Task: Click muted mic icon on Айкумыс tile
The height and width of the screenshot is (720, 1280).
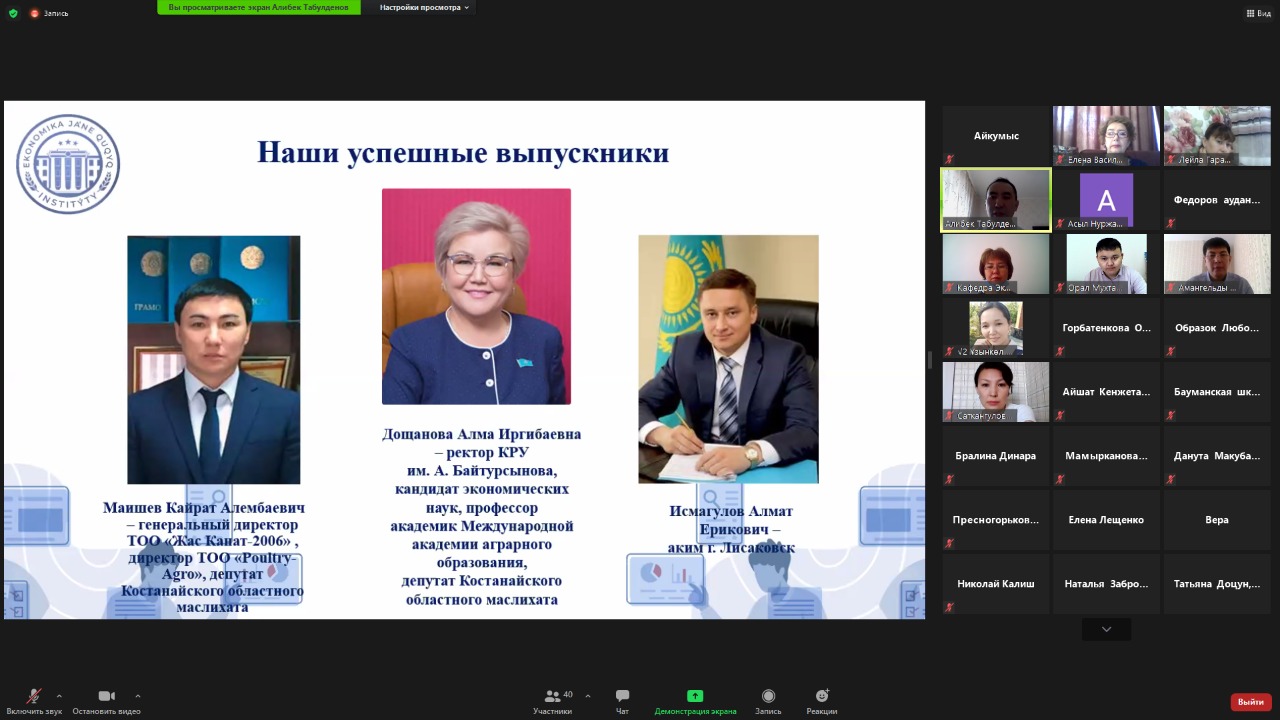Action: 949,159
